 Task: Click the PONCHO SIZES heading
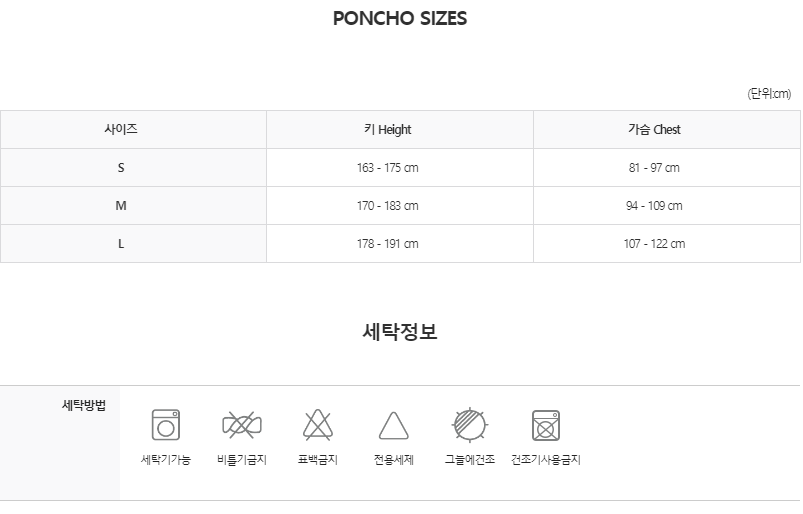pyautogui.click(x=400, y=19)
